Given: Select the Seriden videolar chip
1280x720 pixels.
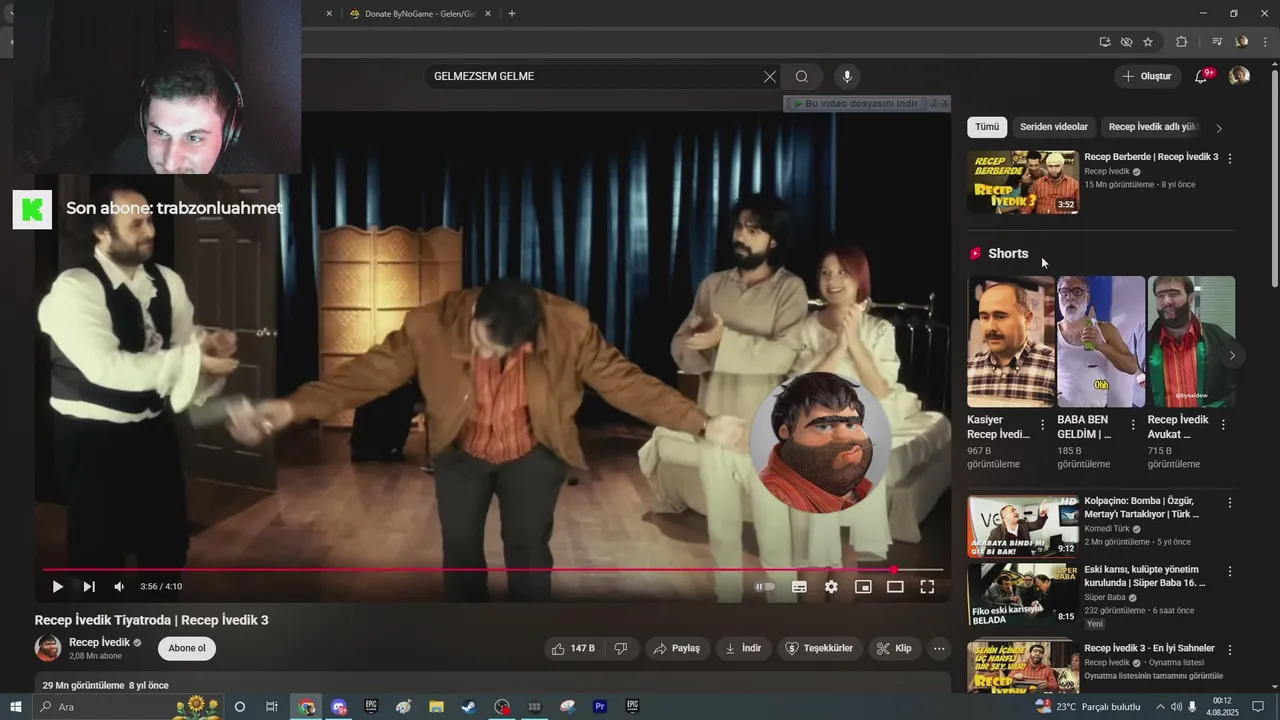Looking at the screenshot, I should point(1054,127).
